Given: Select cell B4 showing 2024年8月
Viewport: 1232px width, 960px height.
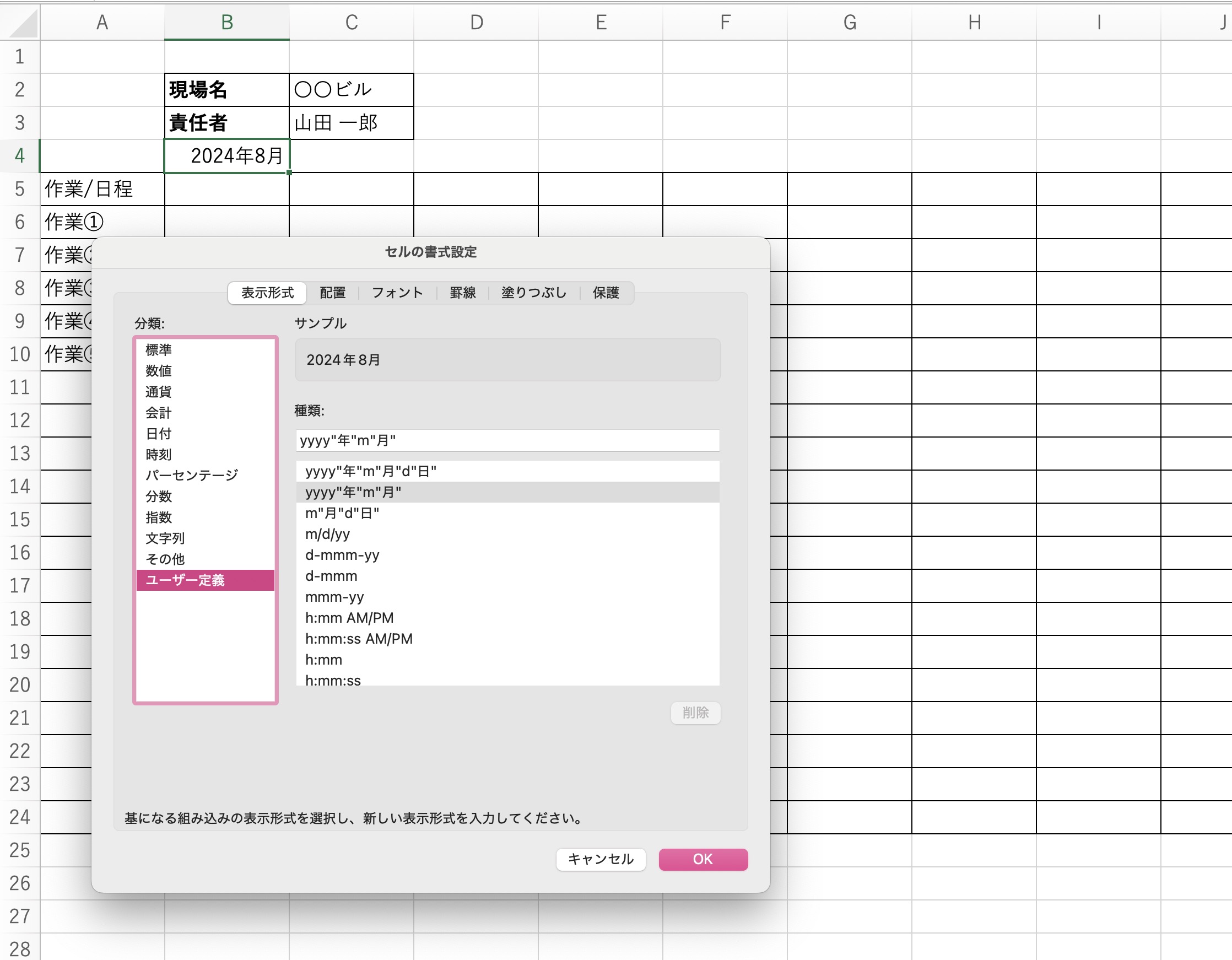Looking at the screenshot, I should tap(227, 156).
